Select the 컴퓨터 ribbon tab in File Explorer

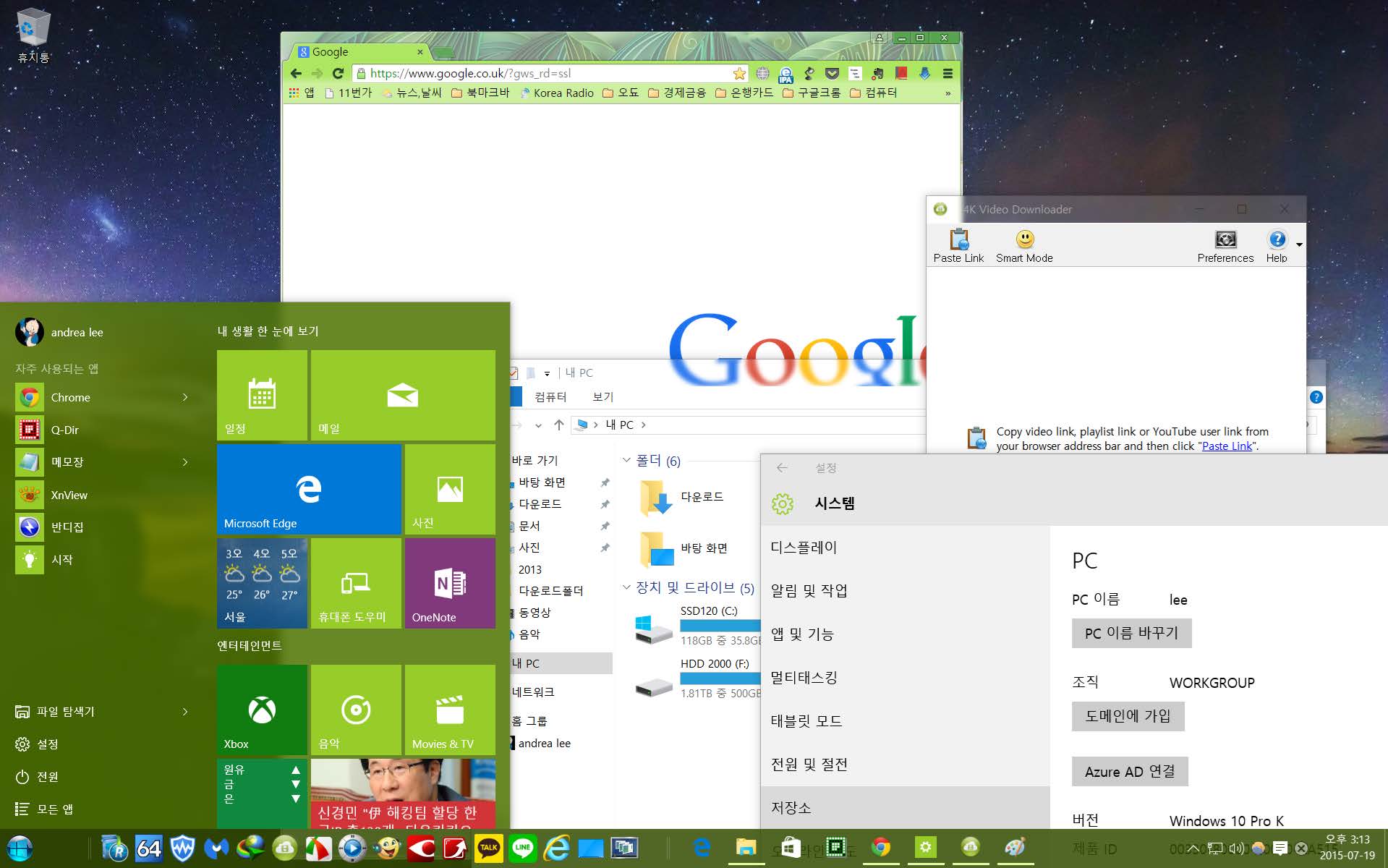click(x=550, y=396)
